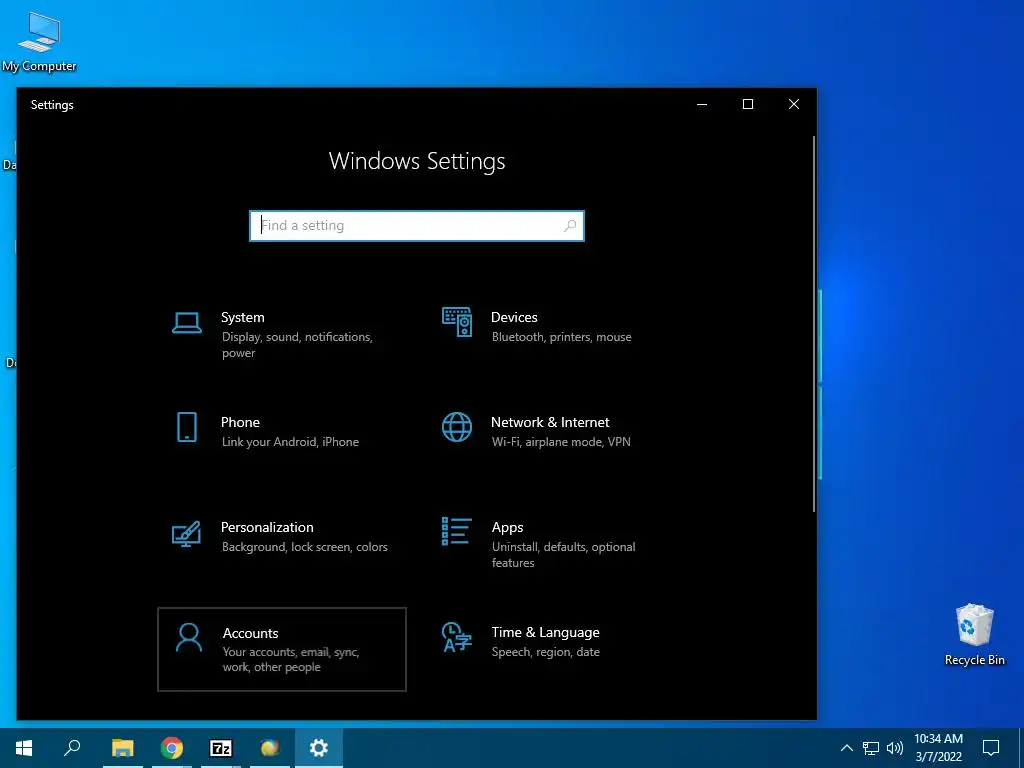Click the Settings gear in the taskbar
Viewport: 1024px width, 768px height.
click(319, 748)
